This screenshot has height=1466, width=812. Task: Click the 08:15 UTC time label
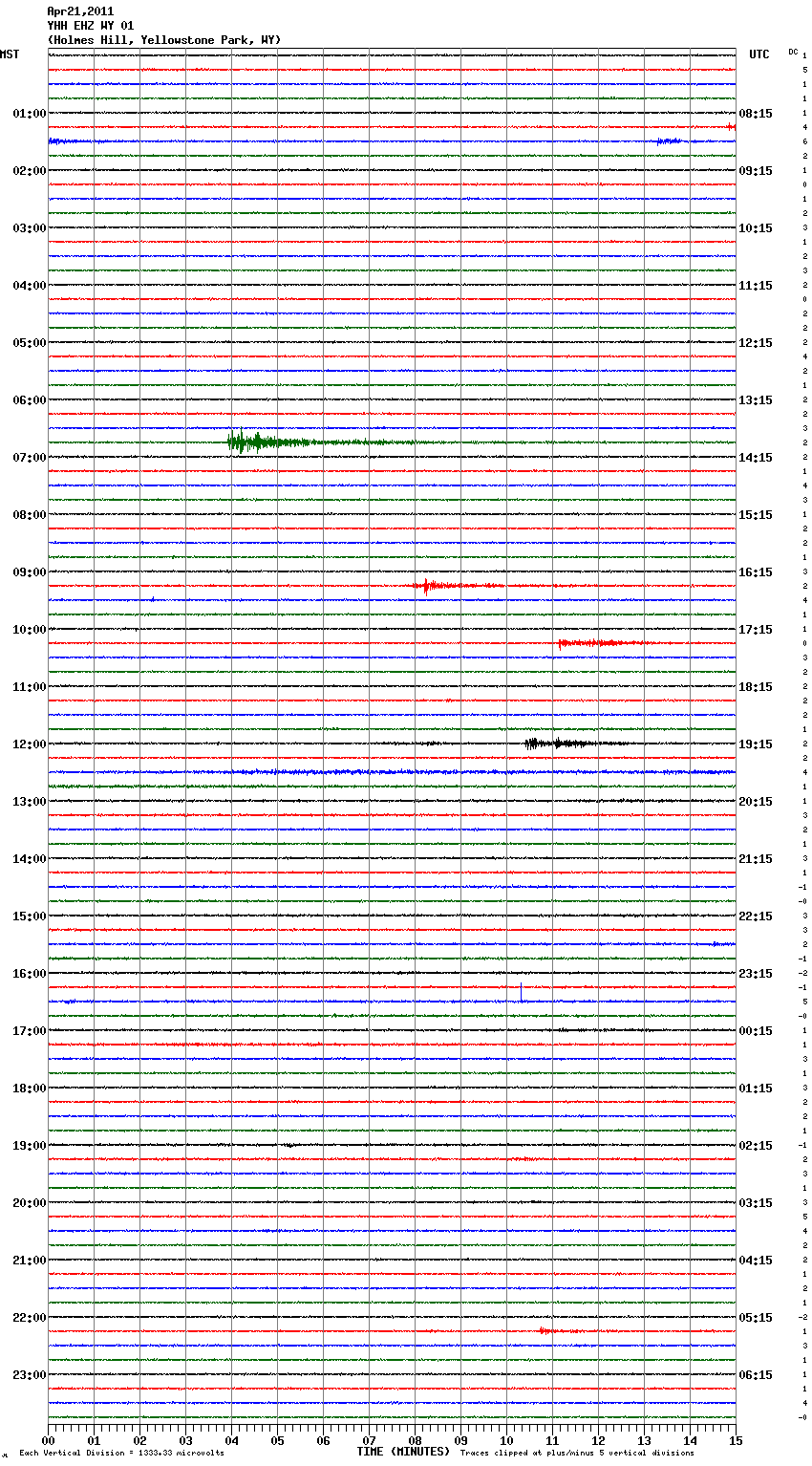[x=756, y=114]
